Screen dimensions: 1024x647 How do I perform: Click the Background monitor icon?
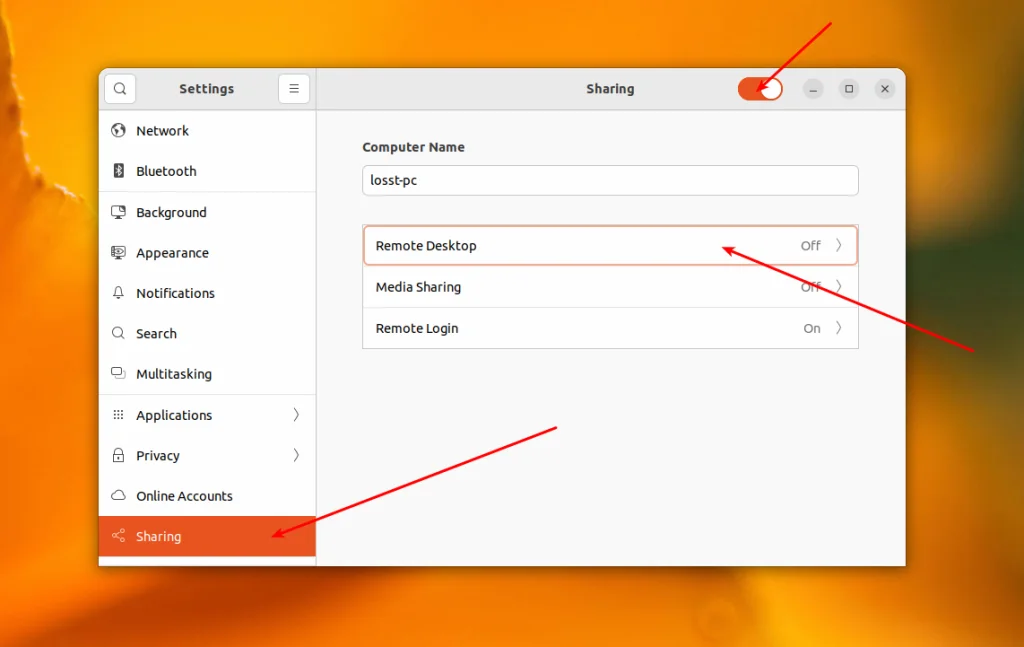click(118, 212)
